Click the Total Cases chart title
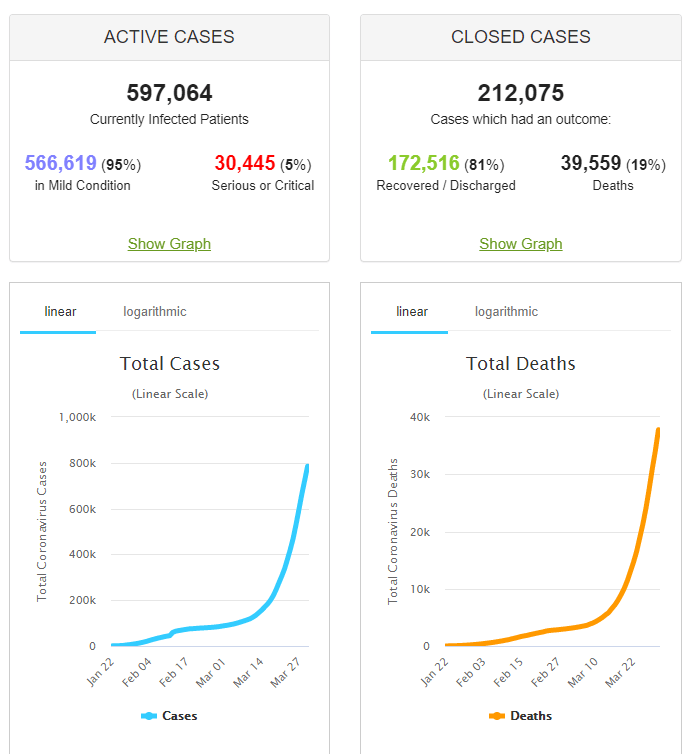 click(x=170, y=364)
